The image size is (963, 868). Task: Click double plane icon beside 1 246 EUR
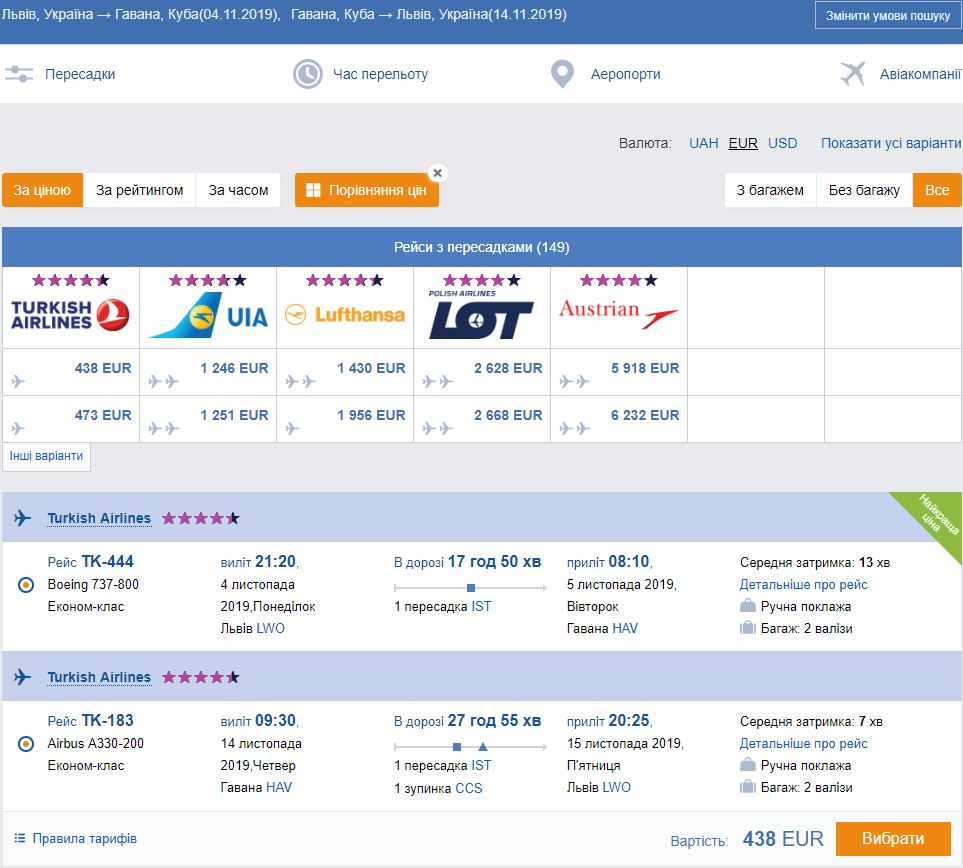click(163, 381)
